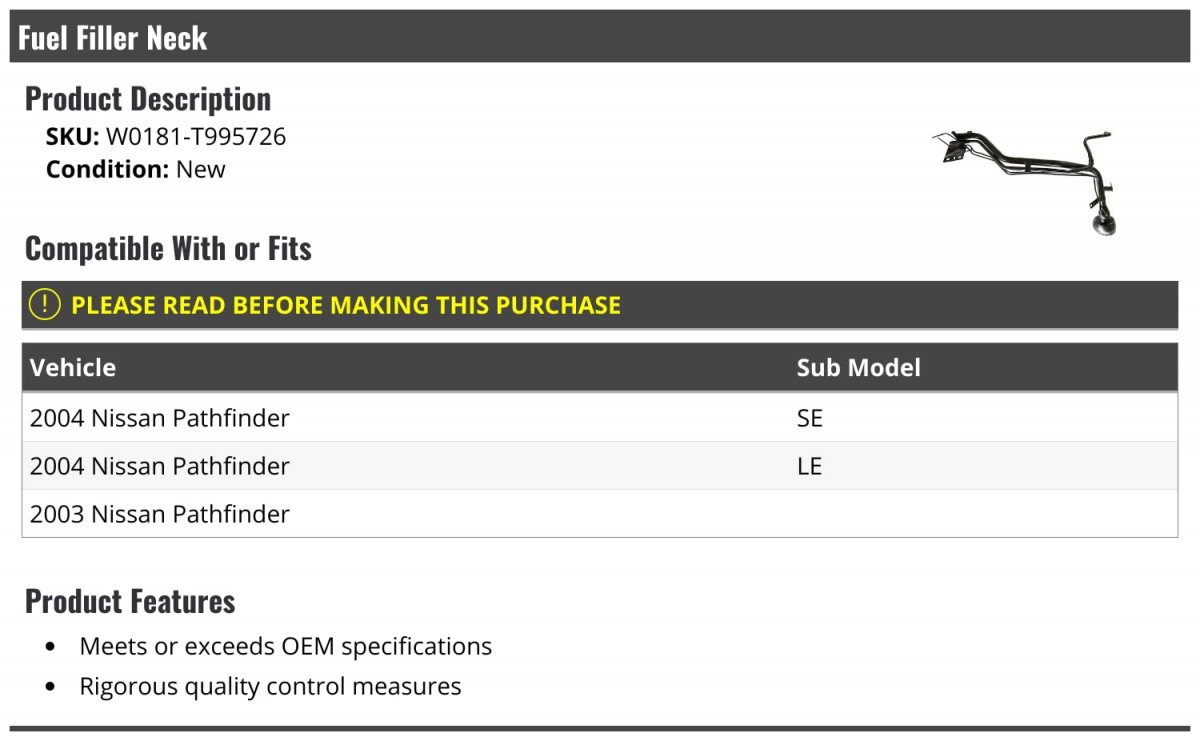Open the fuel filler neck product image

pyautogui.click(x=1026, y=182)
